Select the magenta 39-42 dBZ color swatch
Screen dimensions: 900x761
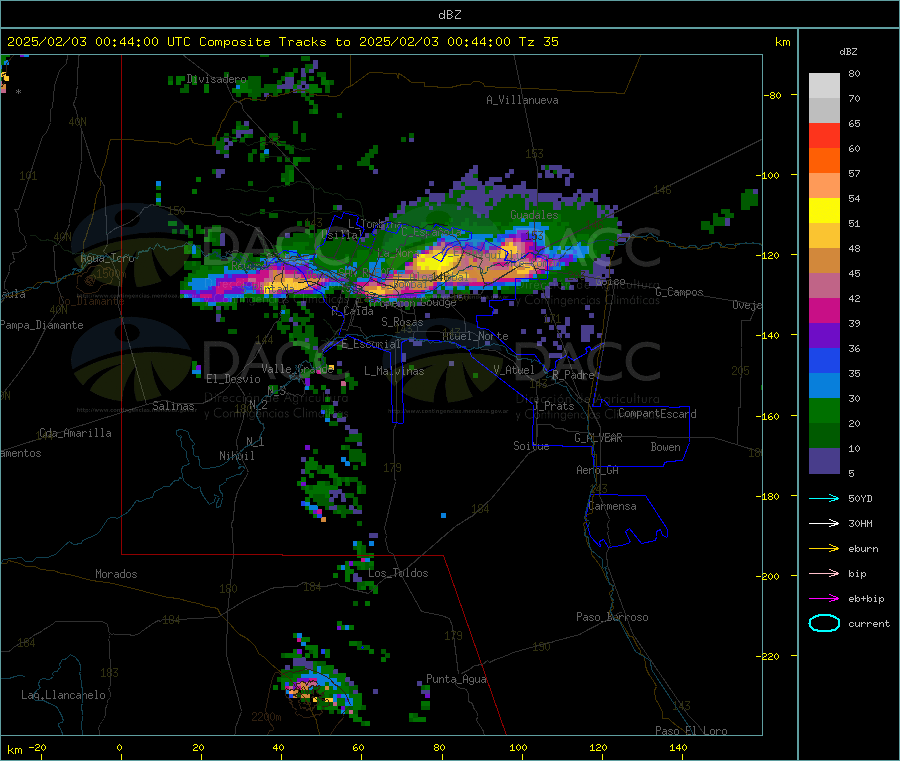(824, 310)
